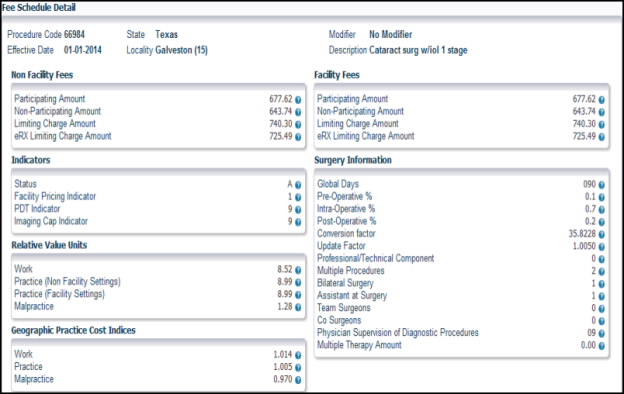Screen dimensions: 624x394
Task: Open help icon for Multiple Procedures
Action: pos(601,271)
